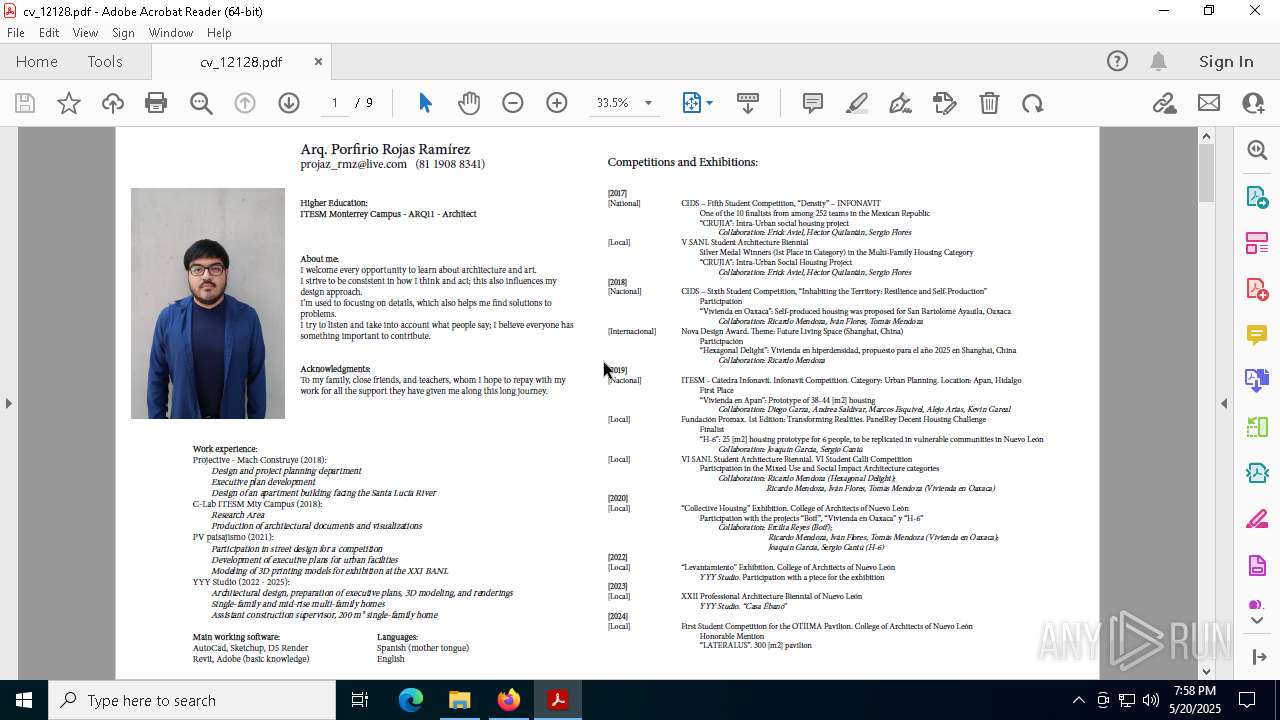Click the profile photo in the CV
1280x720 pixels.
point(208,303)
